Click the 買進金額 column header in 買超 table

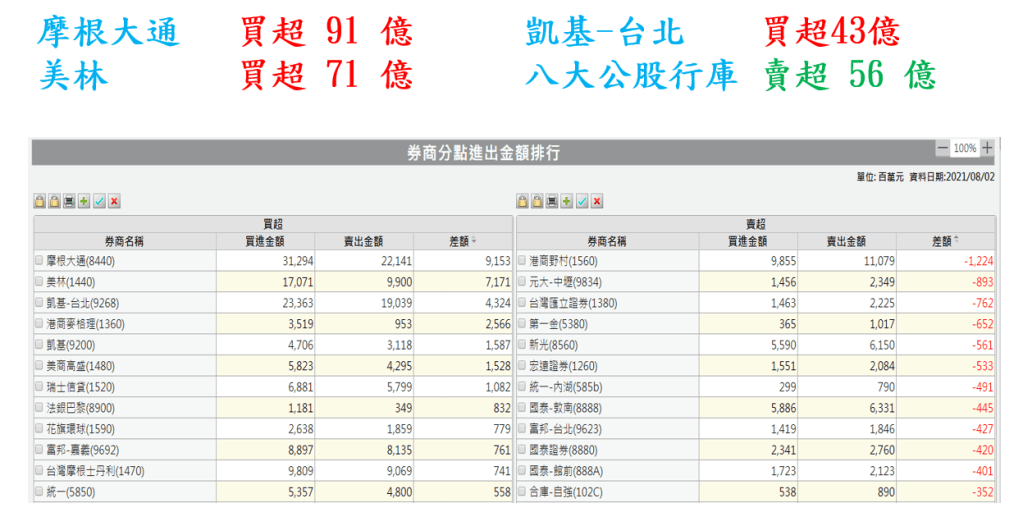coord(265,241)
